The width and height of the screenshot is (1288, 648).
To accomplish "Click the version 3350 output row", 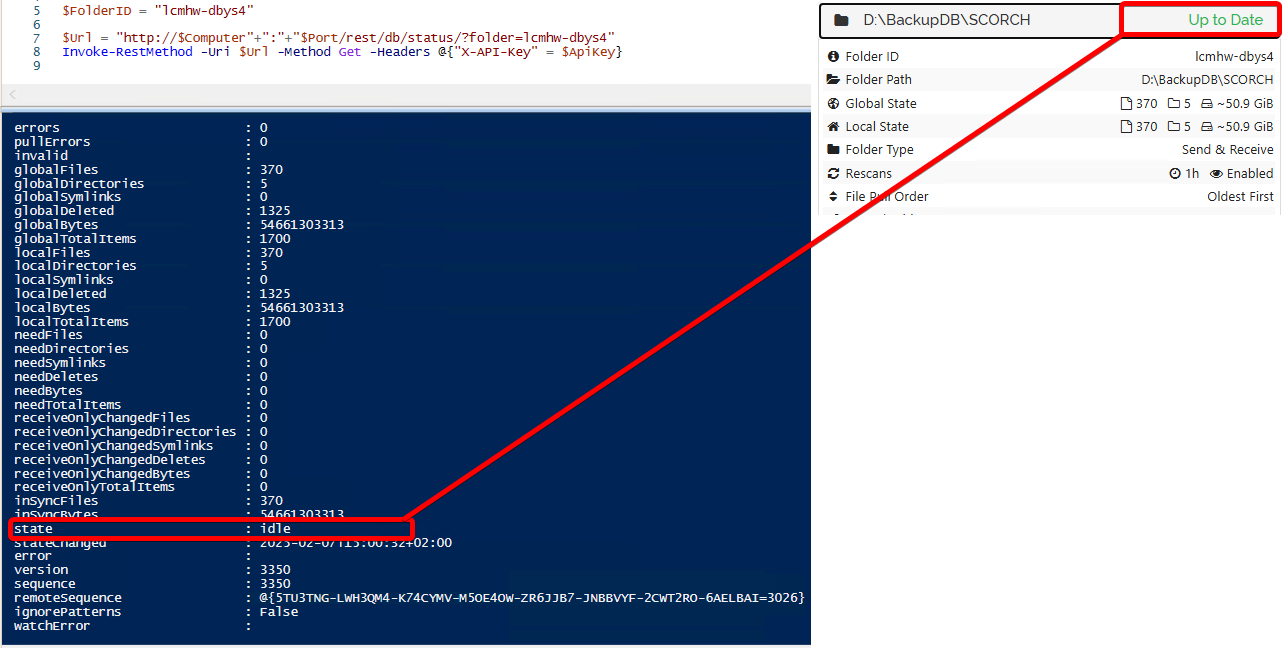I will pos(152,570).
